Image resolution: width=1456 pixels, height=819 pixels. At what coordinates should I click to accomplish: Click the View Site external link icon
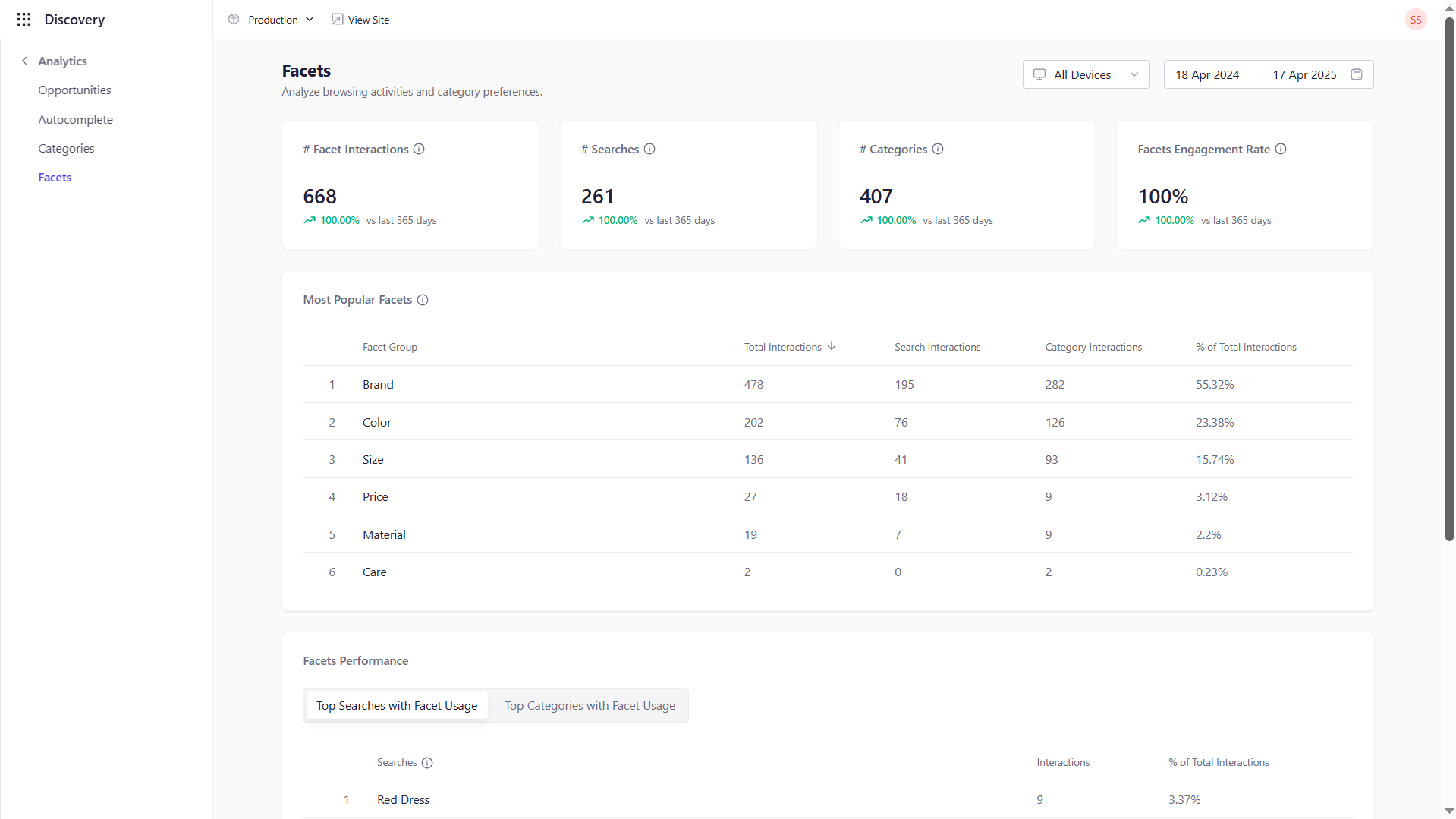coord(337,20)
